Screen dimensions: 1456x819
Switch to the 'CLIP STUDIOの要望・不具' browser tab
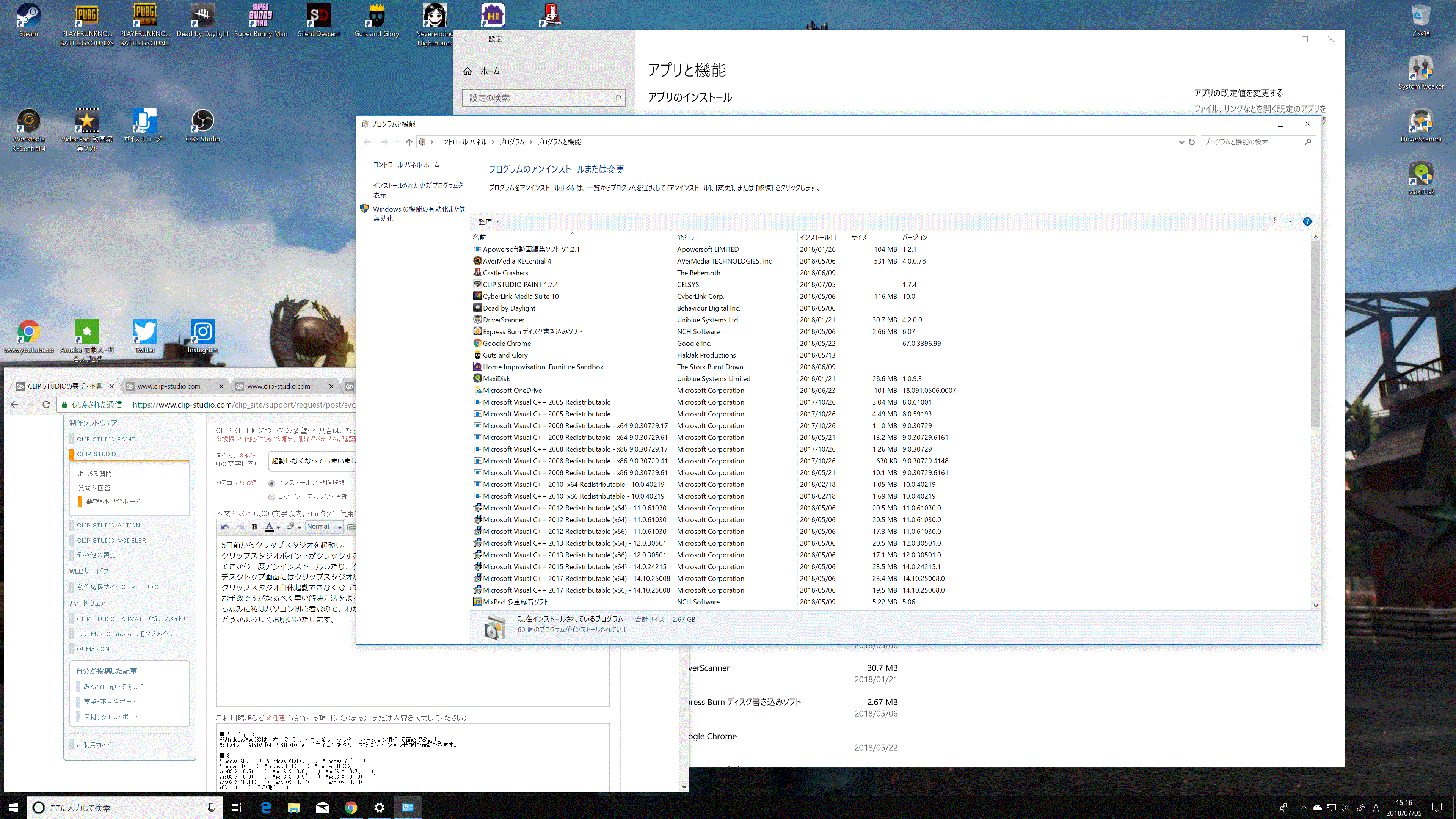[x=66, y=386]
